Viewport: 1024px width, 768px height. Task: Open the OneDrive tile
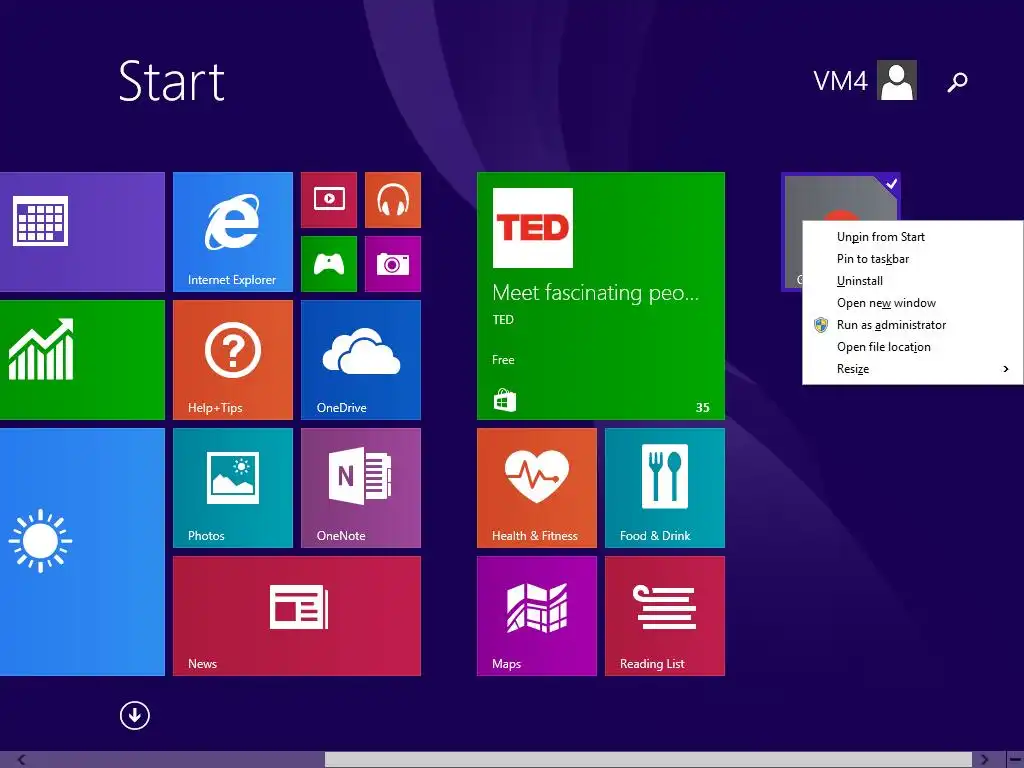[360, 360]
